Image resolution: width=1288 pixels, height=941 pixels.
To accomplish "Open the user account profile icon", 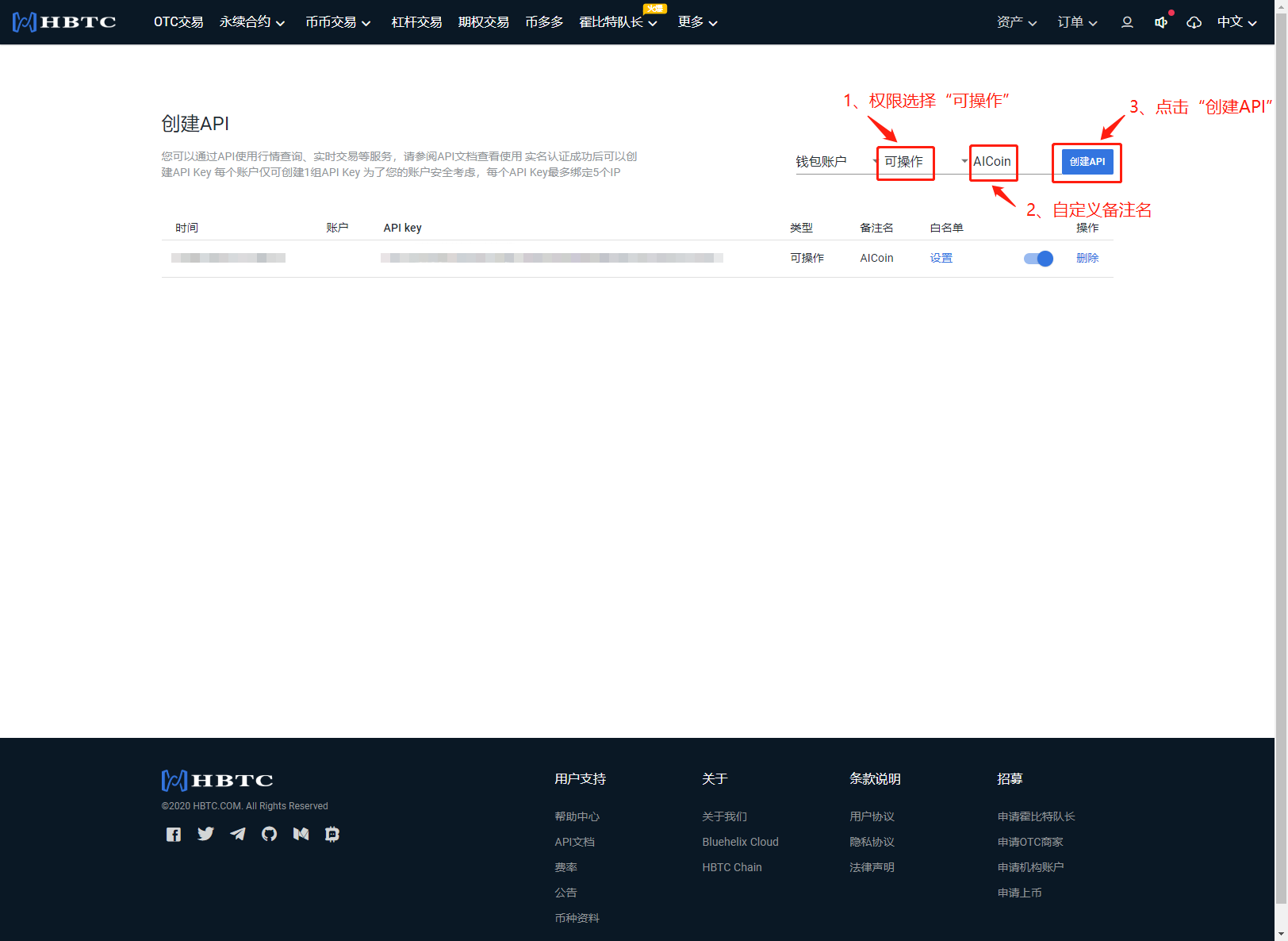I will point(1127,22).
